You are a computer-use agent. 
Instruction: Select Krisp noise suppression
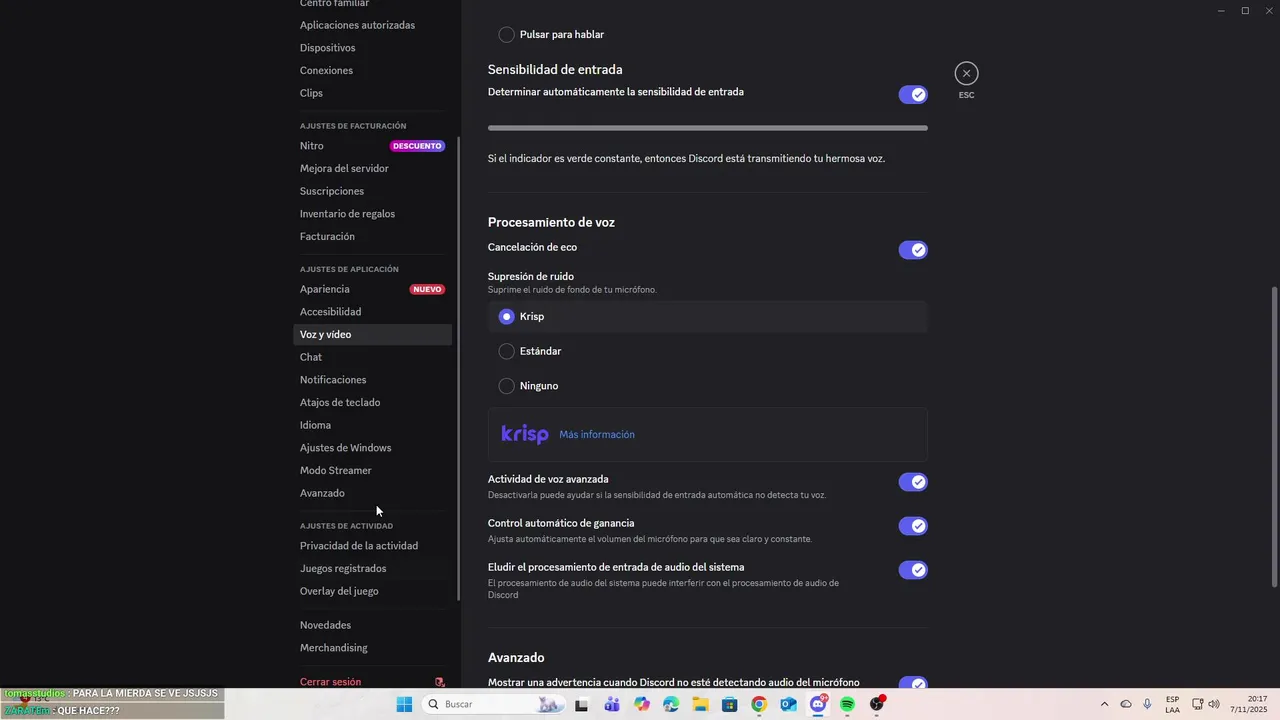click(x=507, y=316)
